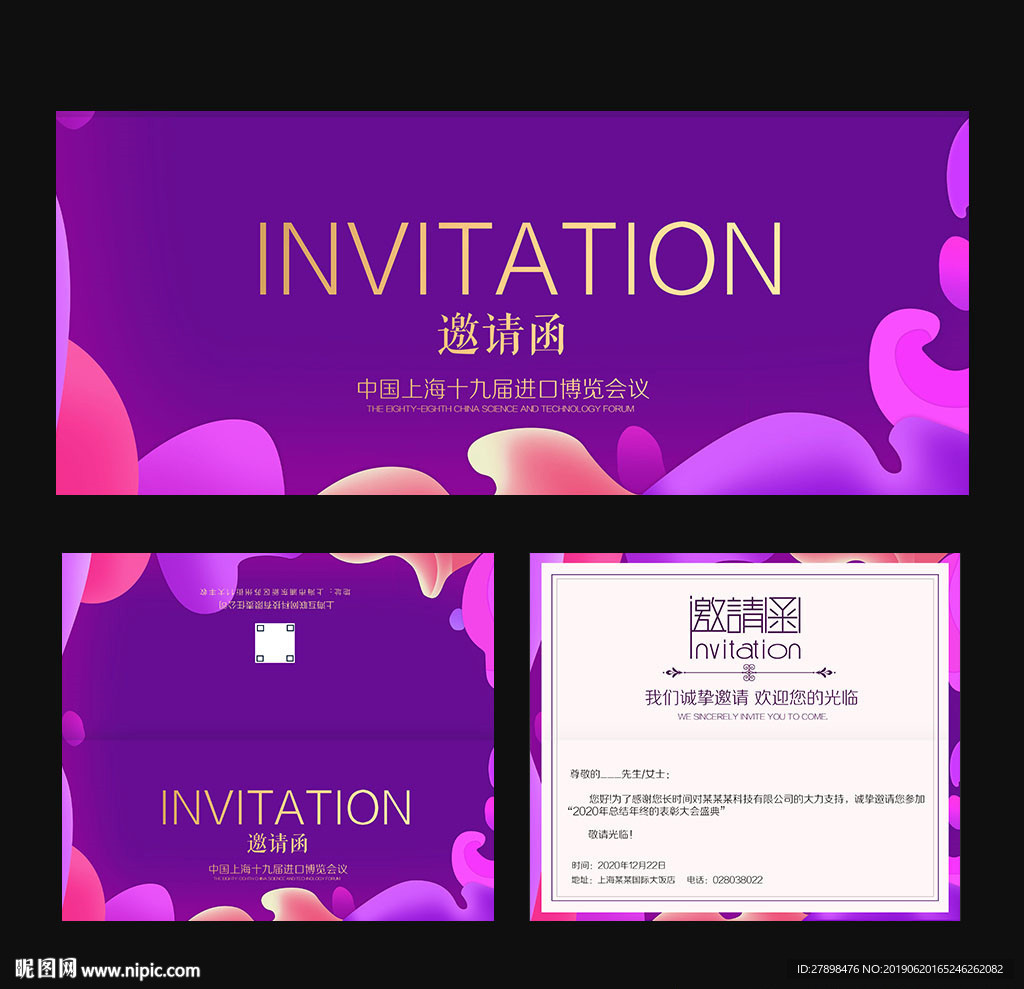The width and height of the screenshot is (1024, 989).
Task: Click 中国上海十九届进口博览会议 on the top card
Action: click(503, 389)
